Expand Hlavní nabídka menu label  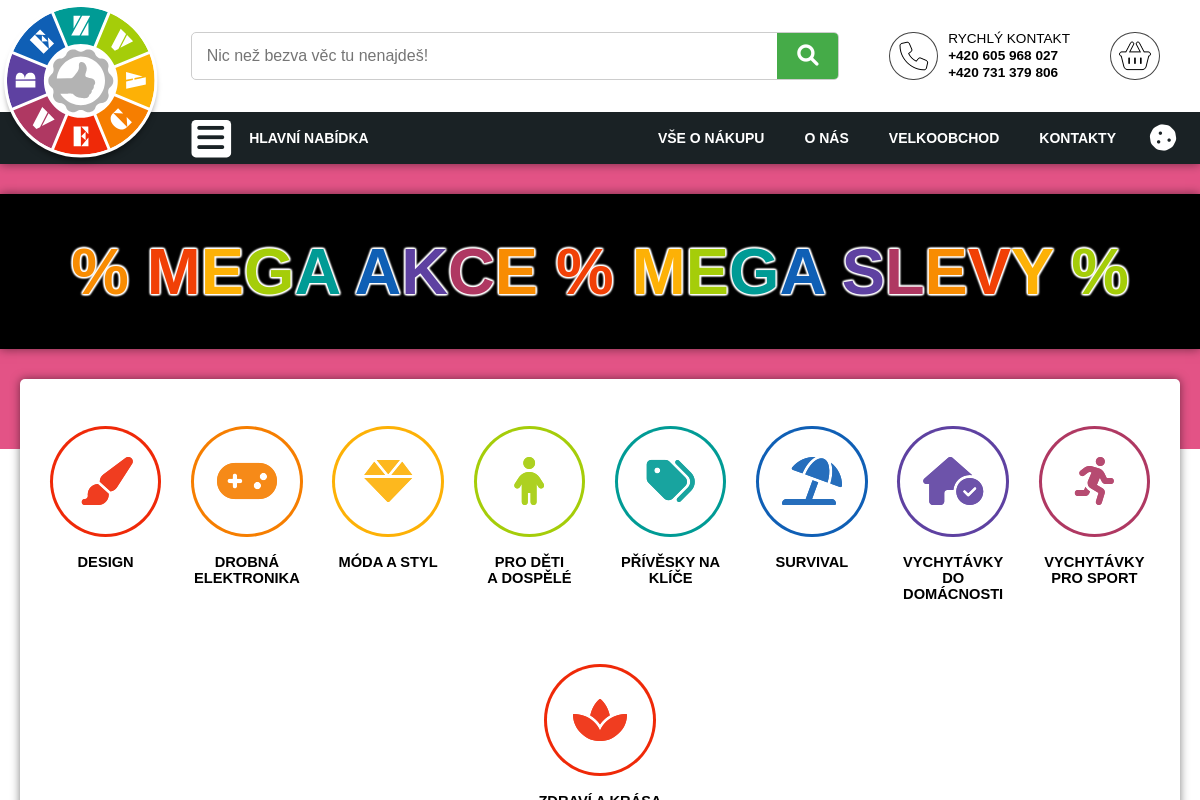[309, 138]
